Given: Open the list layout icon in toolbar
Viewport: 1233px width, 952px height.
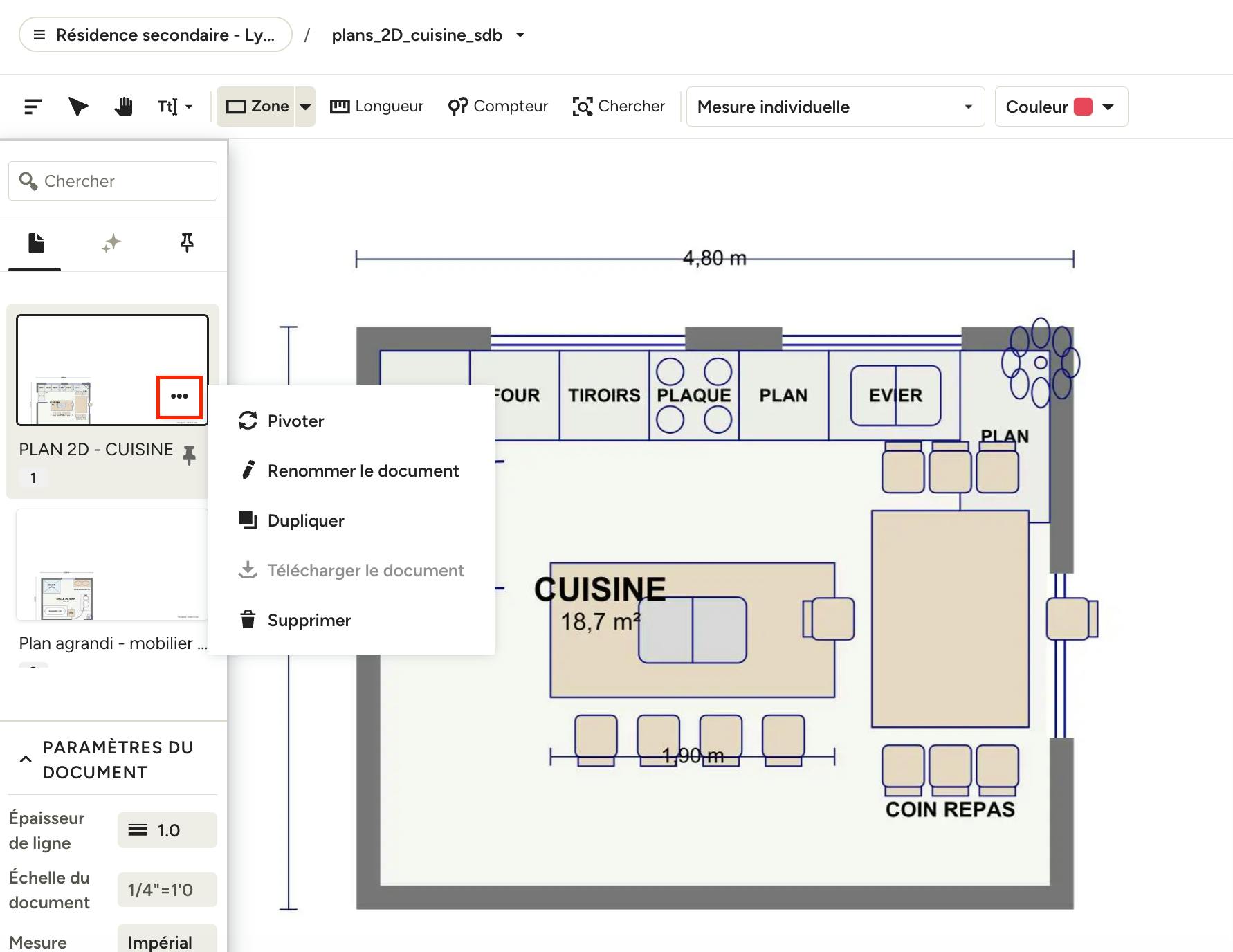Looking at the screenshot, I should 33,107.
